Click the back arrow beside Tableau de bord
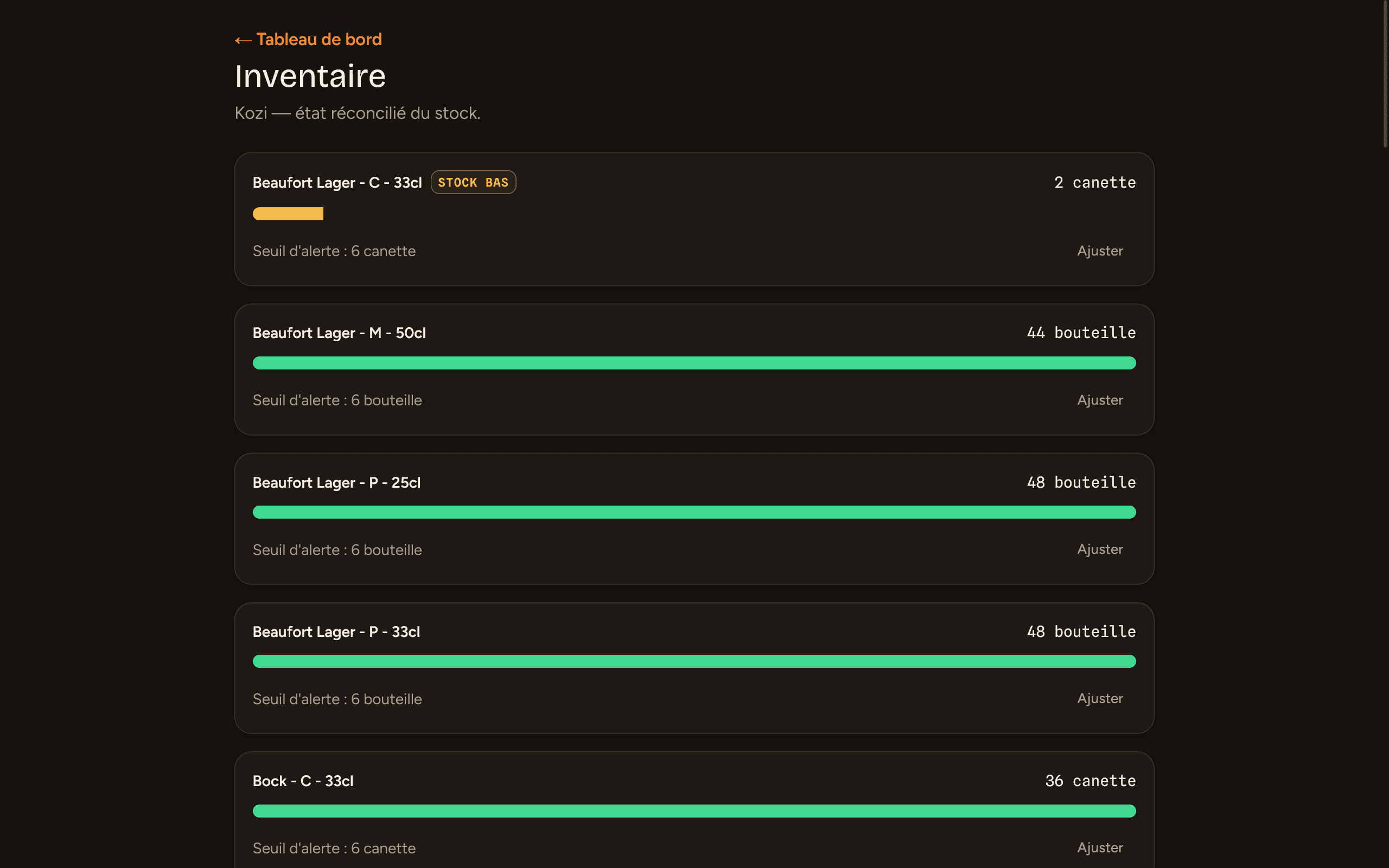This screenshot has width=1389, height=868. tap(243, 40)
